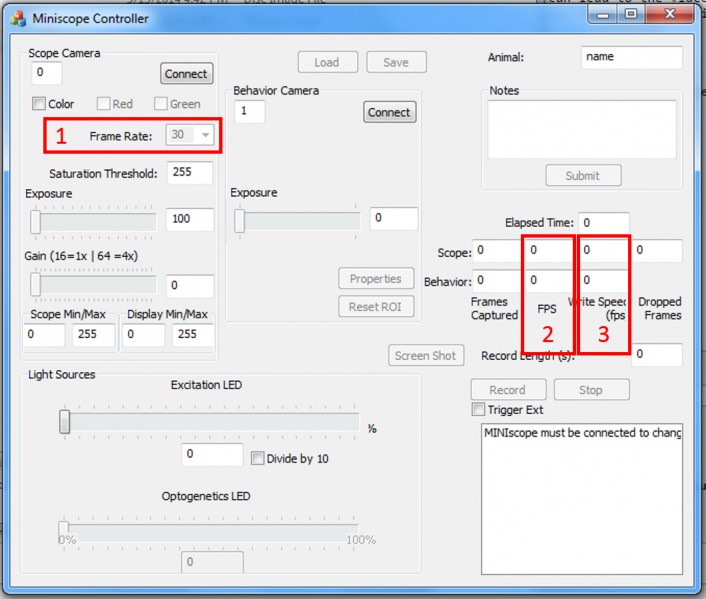Connect the Behavior Camera
706x599 pixels.
pyautogui.click(x=389, y=112)
